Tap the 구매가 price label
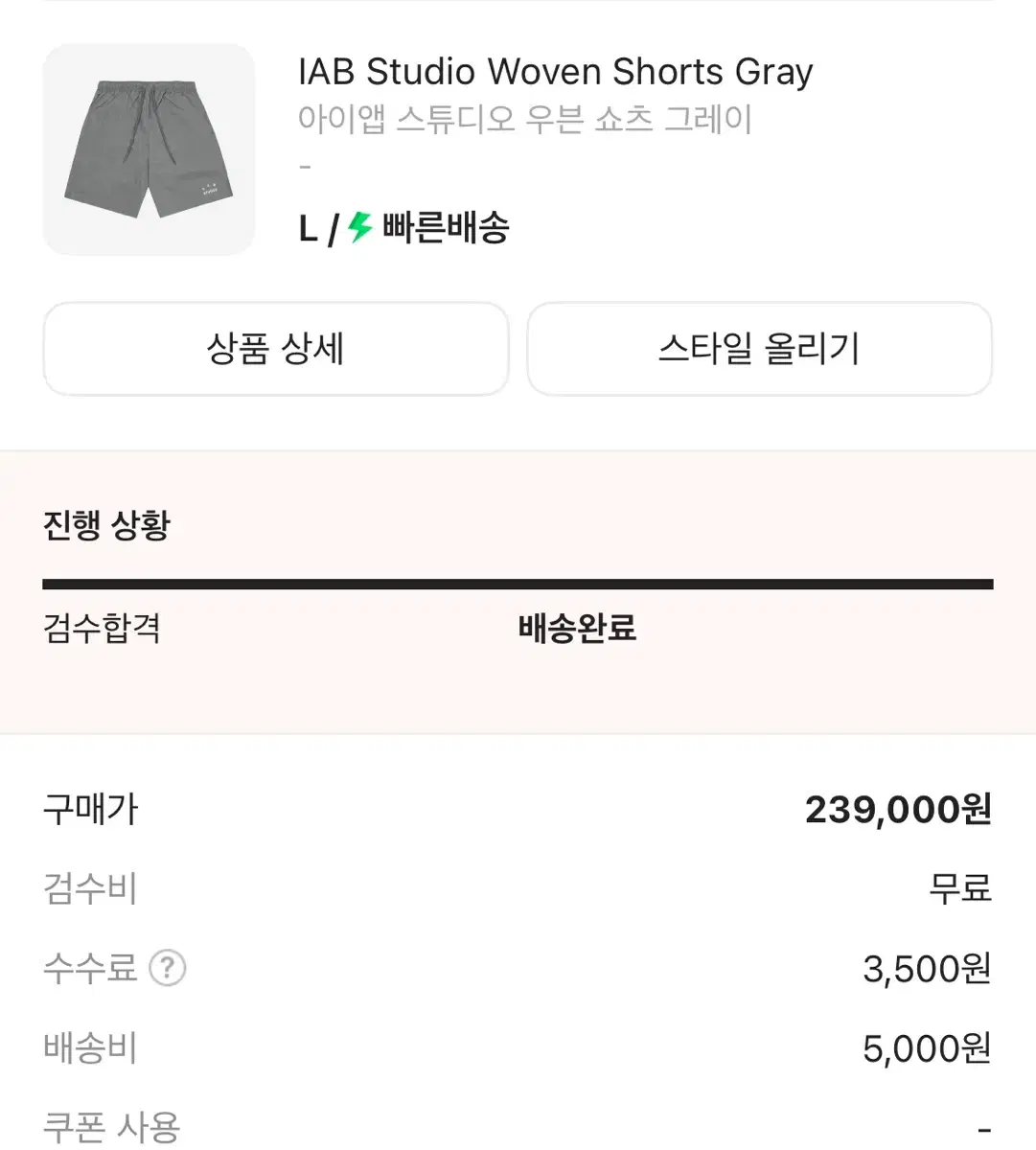1036x1150 pixels. (x=91, y=810)
